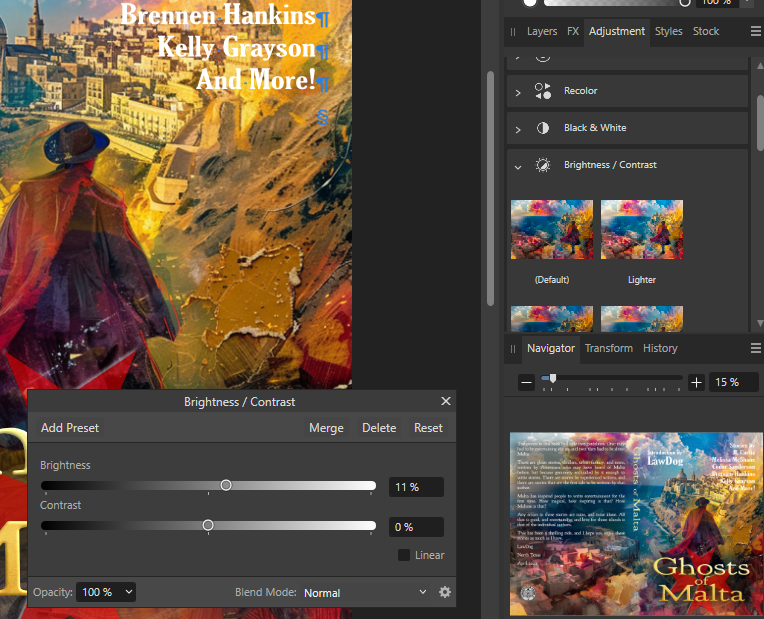
Task: Click the Navigator zoom in plus icon
Action: pos(697,382)
